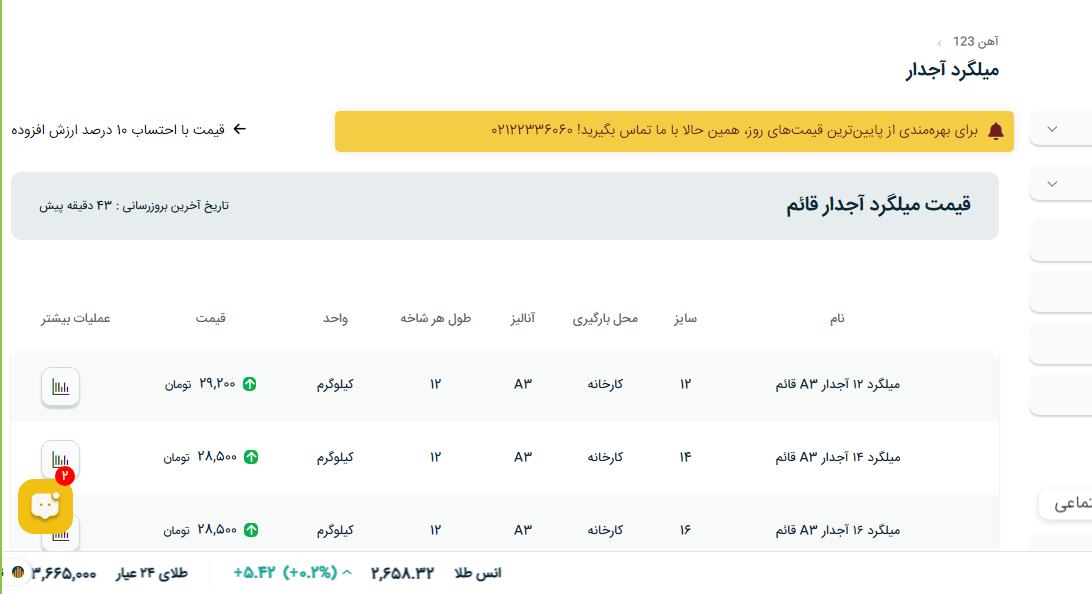Click the coin icon in bottom ticker
The image size is (1092, 594).
pyautogui.click(x=17, y=573)
